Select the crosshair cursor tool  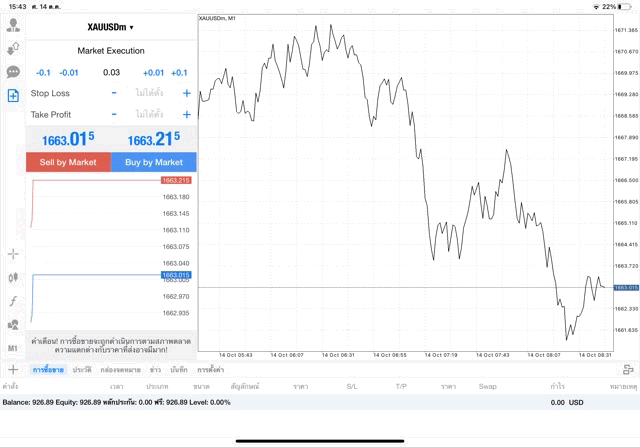[x=14, y=254]
